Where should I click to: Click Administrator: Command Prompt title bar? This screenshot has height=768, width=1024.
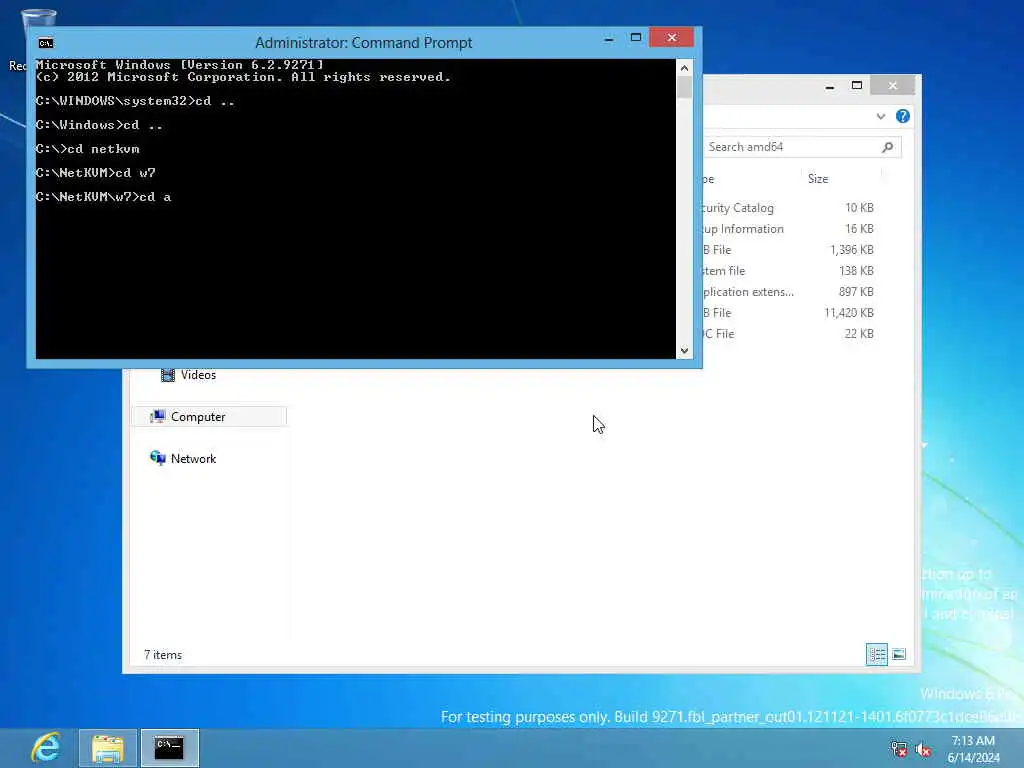[363, 42]
